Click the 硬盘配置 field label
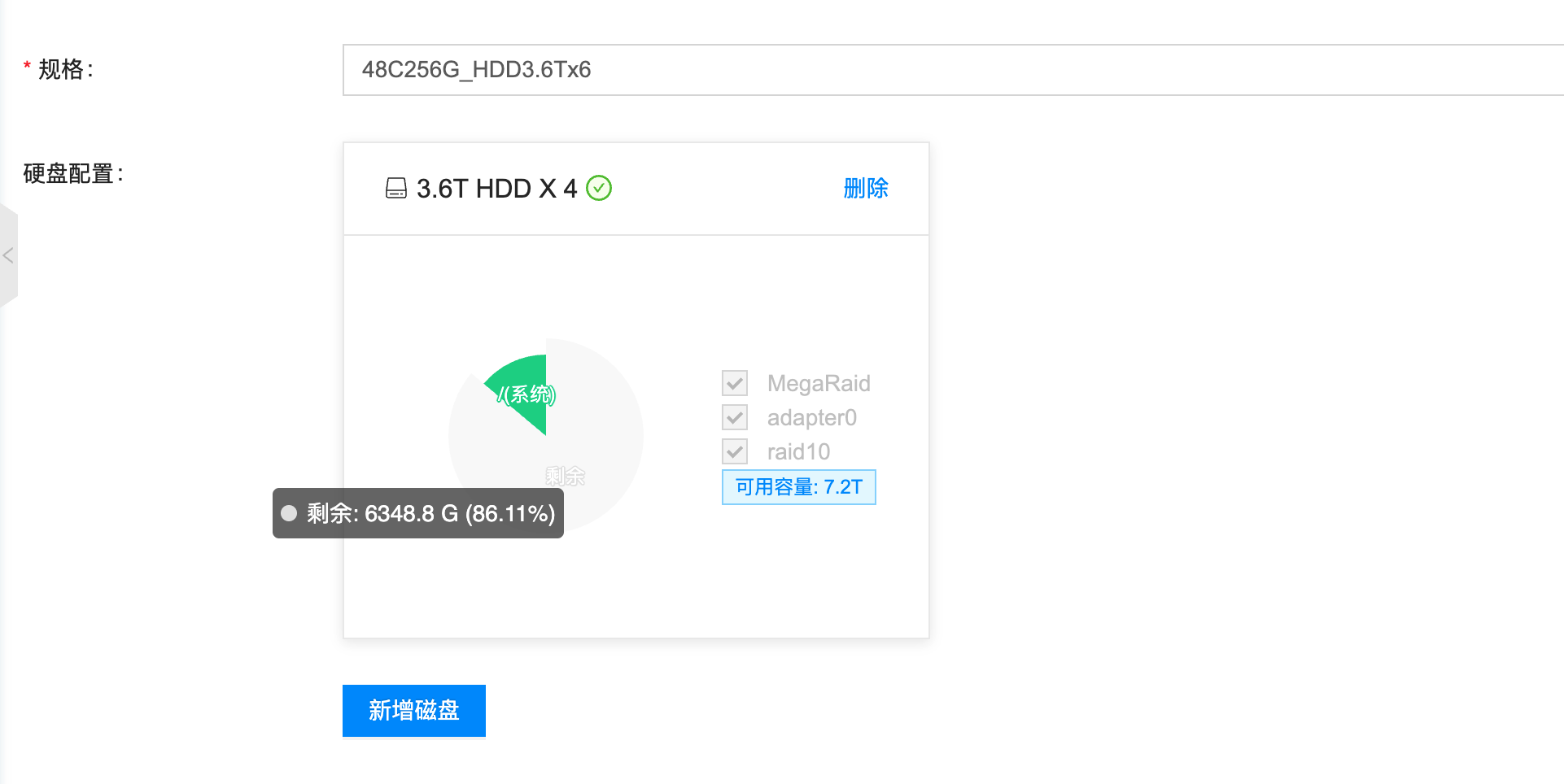 [x=73, y=173]
